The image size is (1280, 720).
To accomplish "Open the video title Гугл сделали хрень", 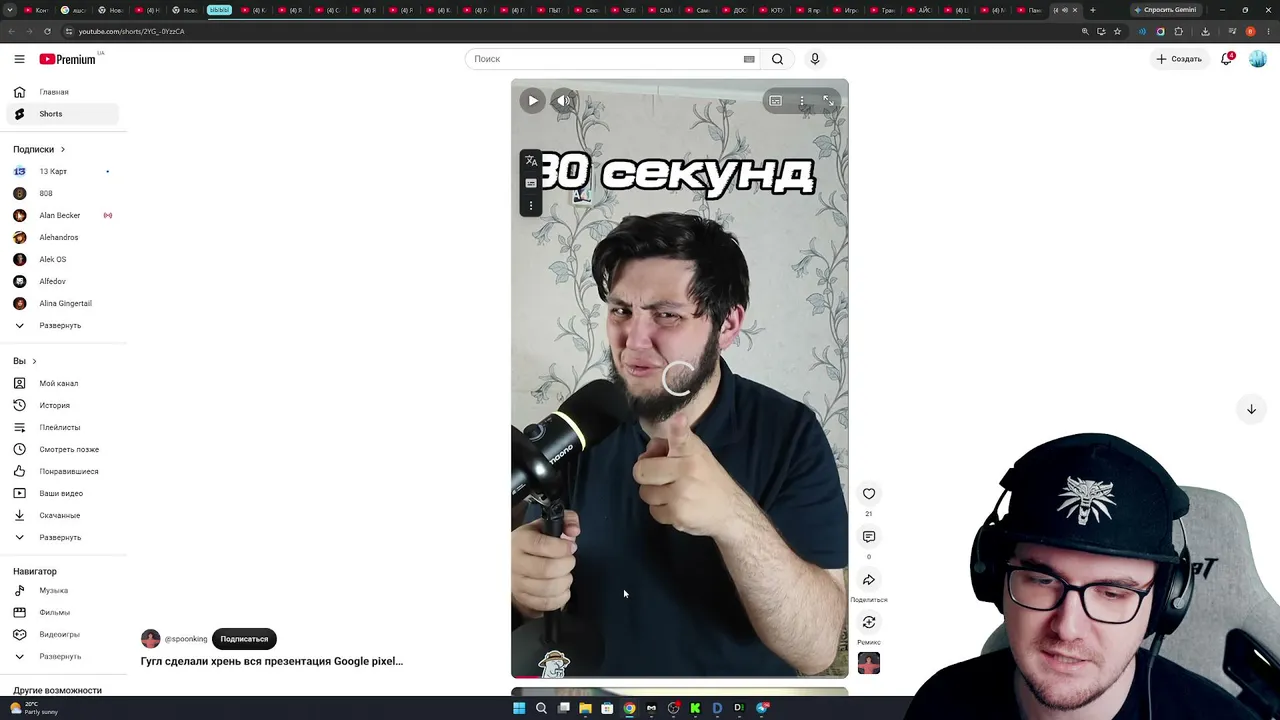I will [x=272, y=661].
